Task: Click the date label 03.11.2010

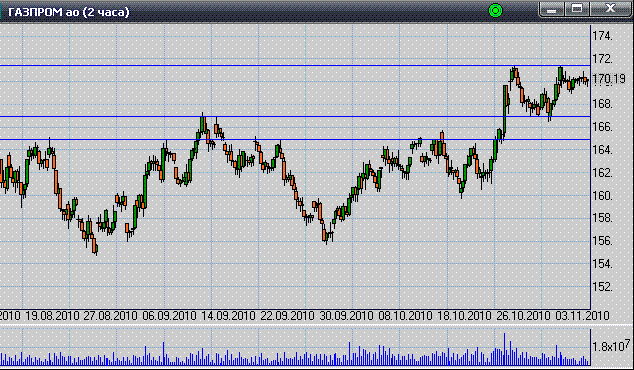Action: point(582,315)
